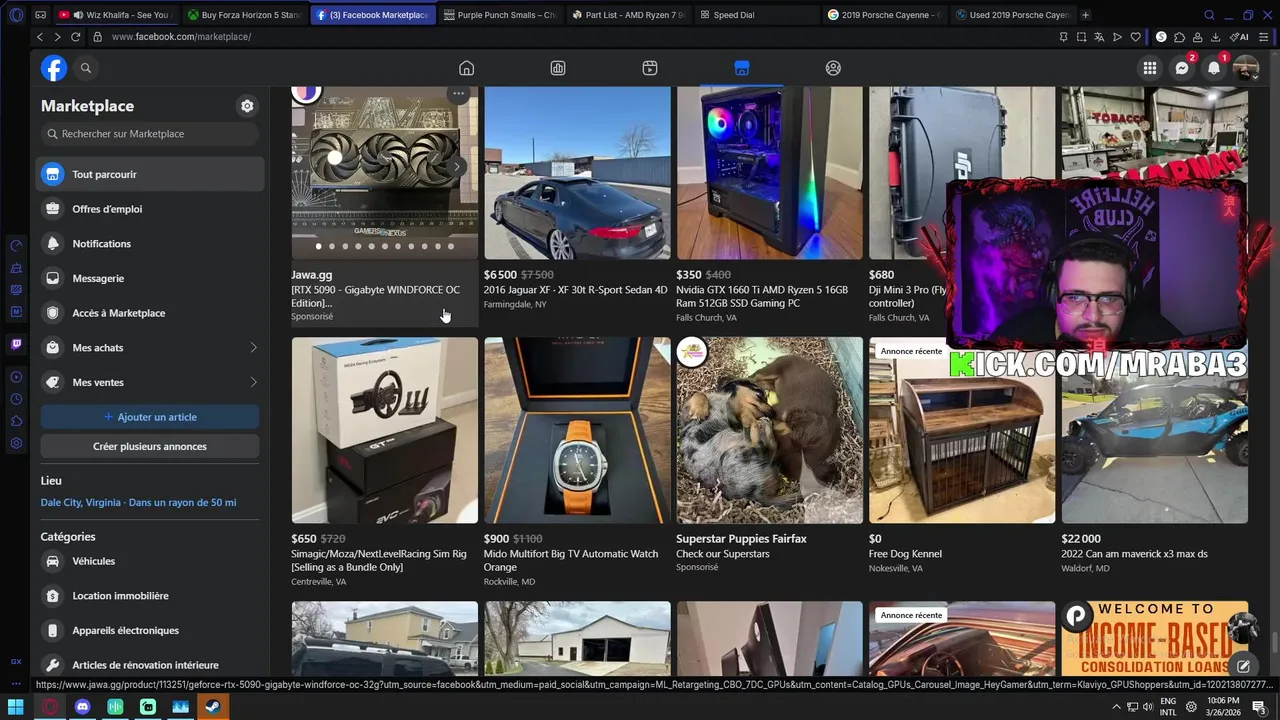
Task: Open Offres d'emploi section
Action: 150,209
